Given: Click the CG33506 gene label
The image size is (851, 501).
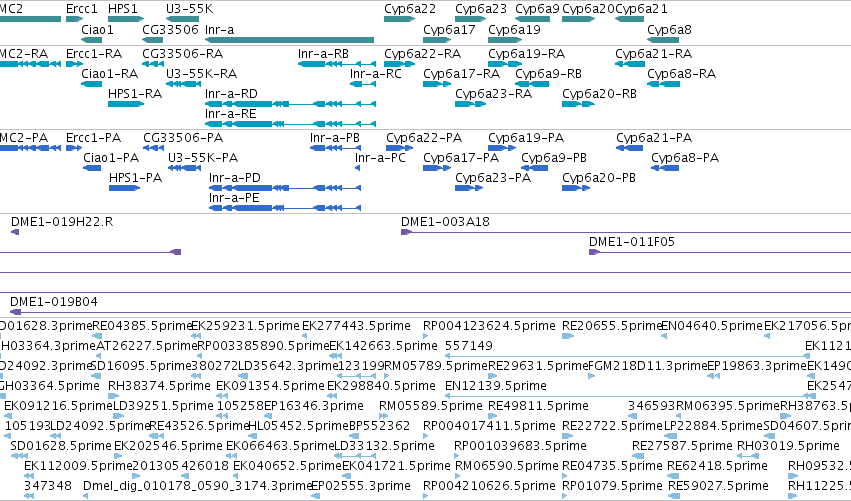Looking at the screenshot, I should point(170,30).
